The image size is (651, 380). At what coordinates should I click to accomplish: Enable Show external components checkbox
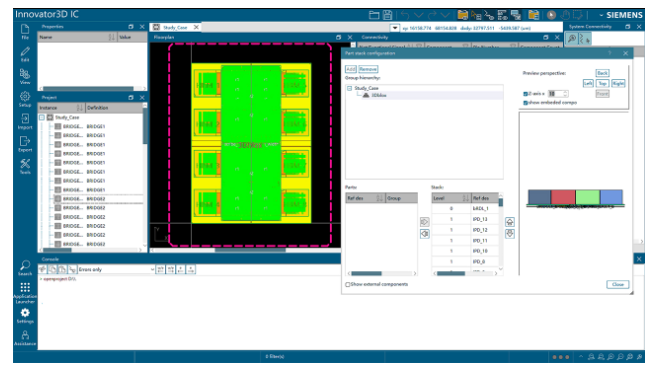348,284
